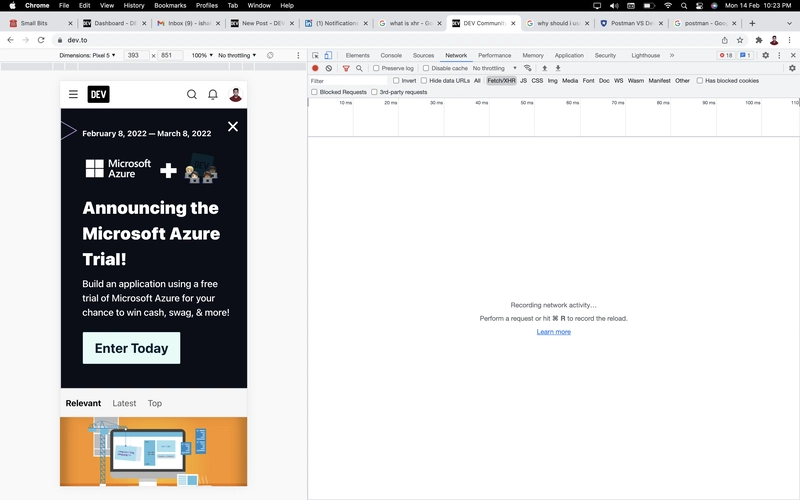Click the device width field 393
The height and width of the screenshot is (500, 800).
pos(136,55)
